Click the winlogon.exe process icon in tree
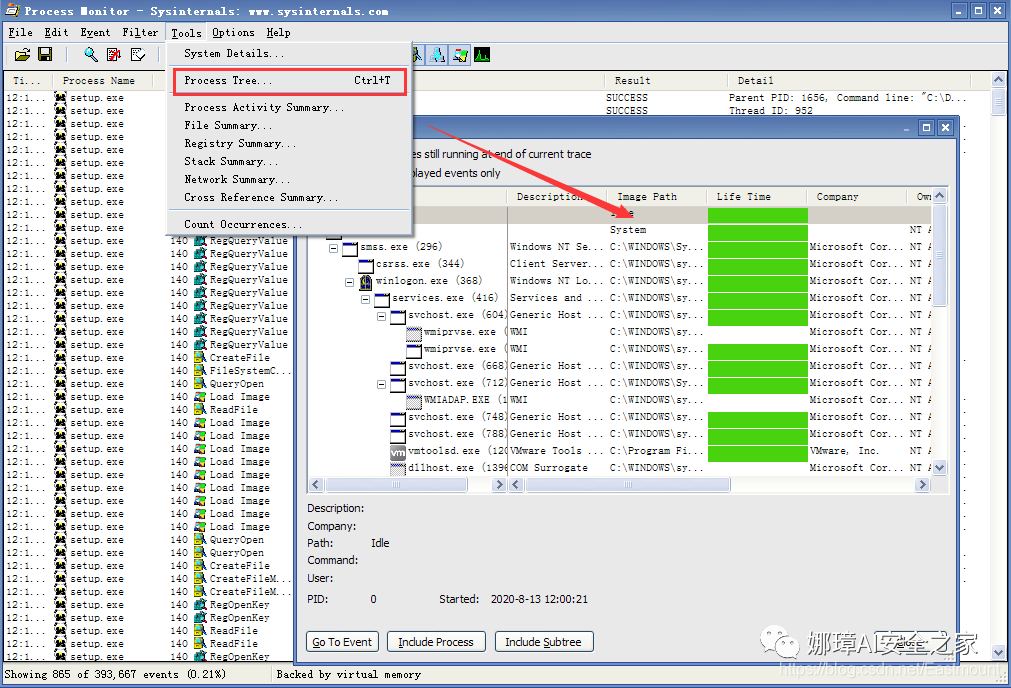The width and height of the screenshot is (1011, 688). point(366,281)
